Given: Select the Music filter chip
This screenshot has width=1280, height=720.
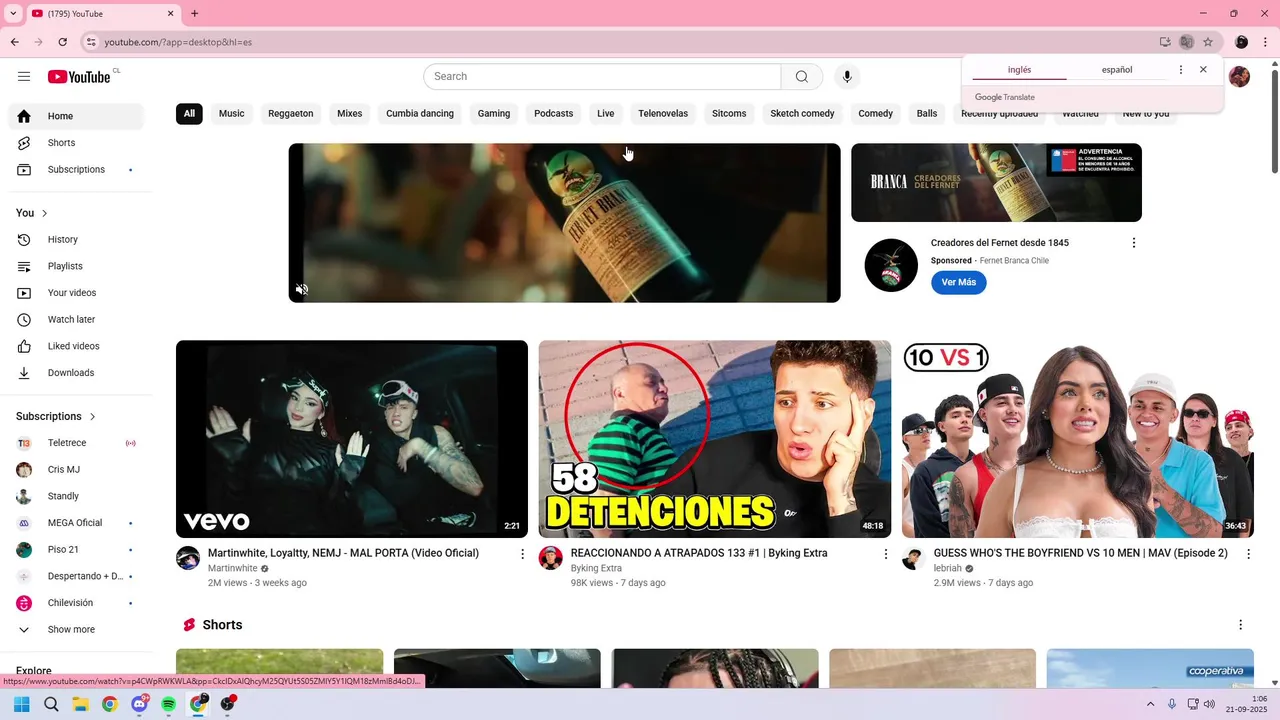Looking at the screenshot, I should [232, 114].
